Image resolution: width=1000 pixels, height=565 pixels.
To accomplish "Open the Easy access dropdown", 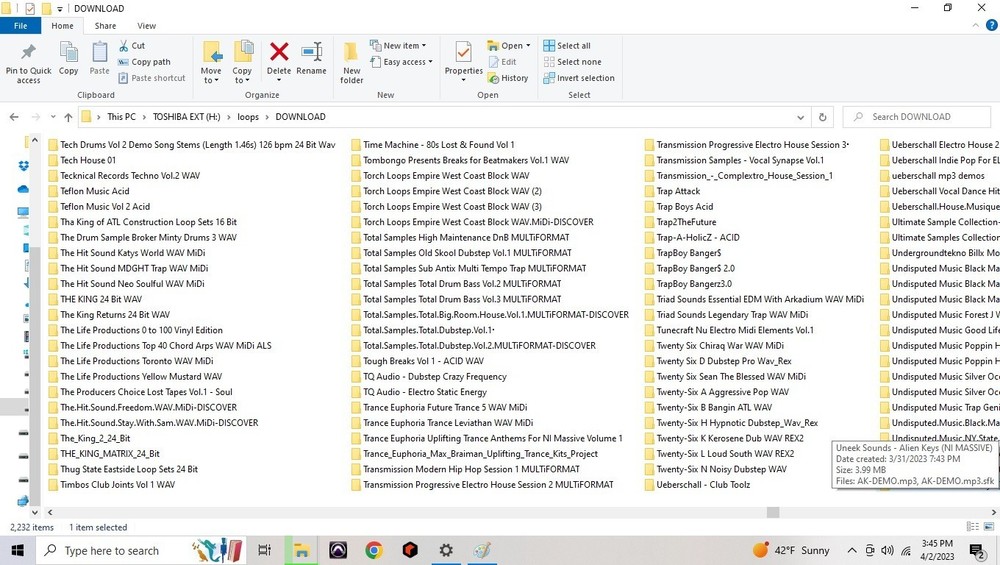I will (x=402, y=62).
